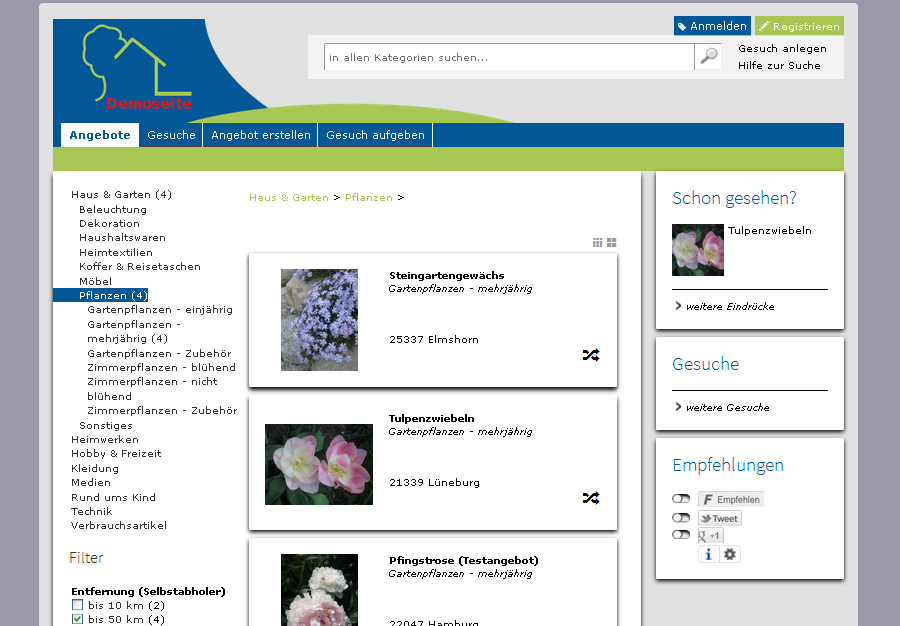The width and height of the screenshot is (900, 626).
Task: Open 'Steingartengewächs' listing title
Action: (447, 275)
